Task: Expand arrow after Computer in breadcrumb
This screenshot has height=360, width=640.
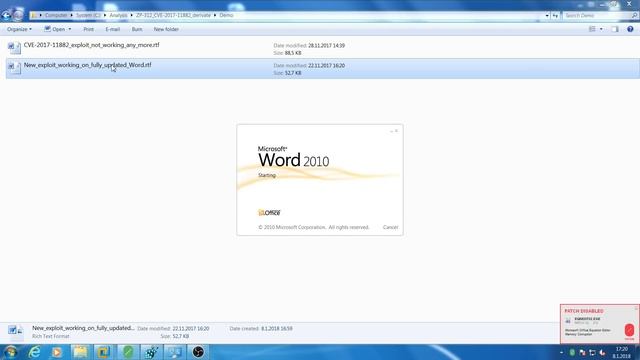Action: point(71,15)
